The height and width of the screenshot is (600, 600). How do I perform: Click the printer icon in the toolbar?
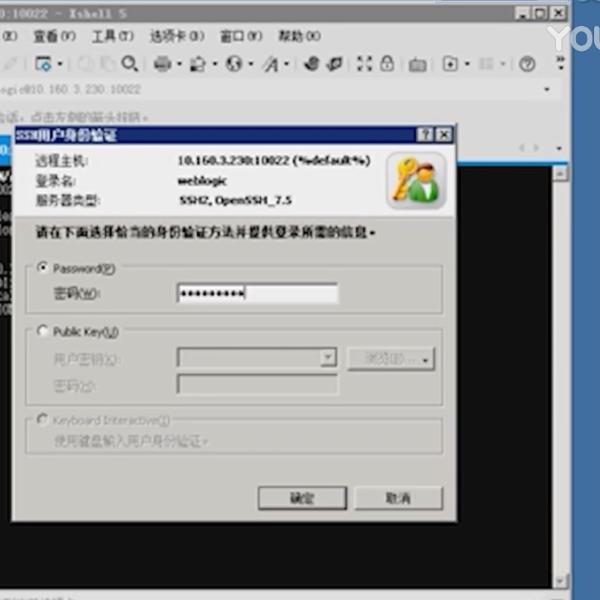coord(162,64)
